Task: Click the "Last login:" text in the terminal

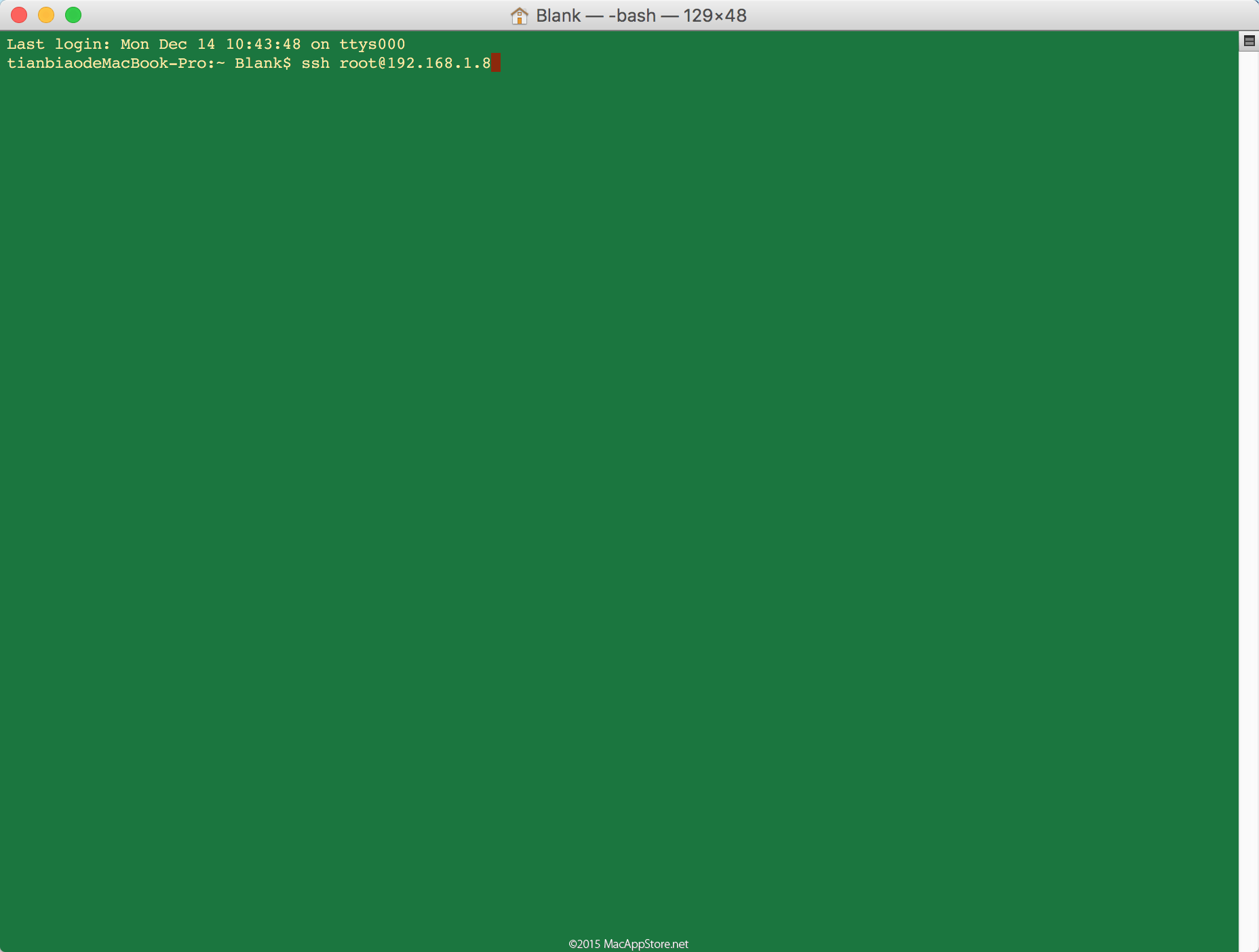Action: click(x=58, y=44)
